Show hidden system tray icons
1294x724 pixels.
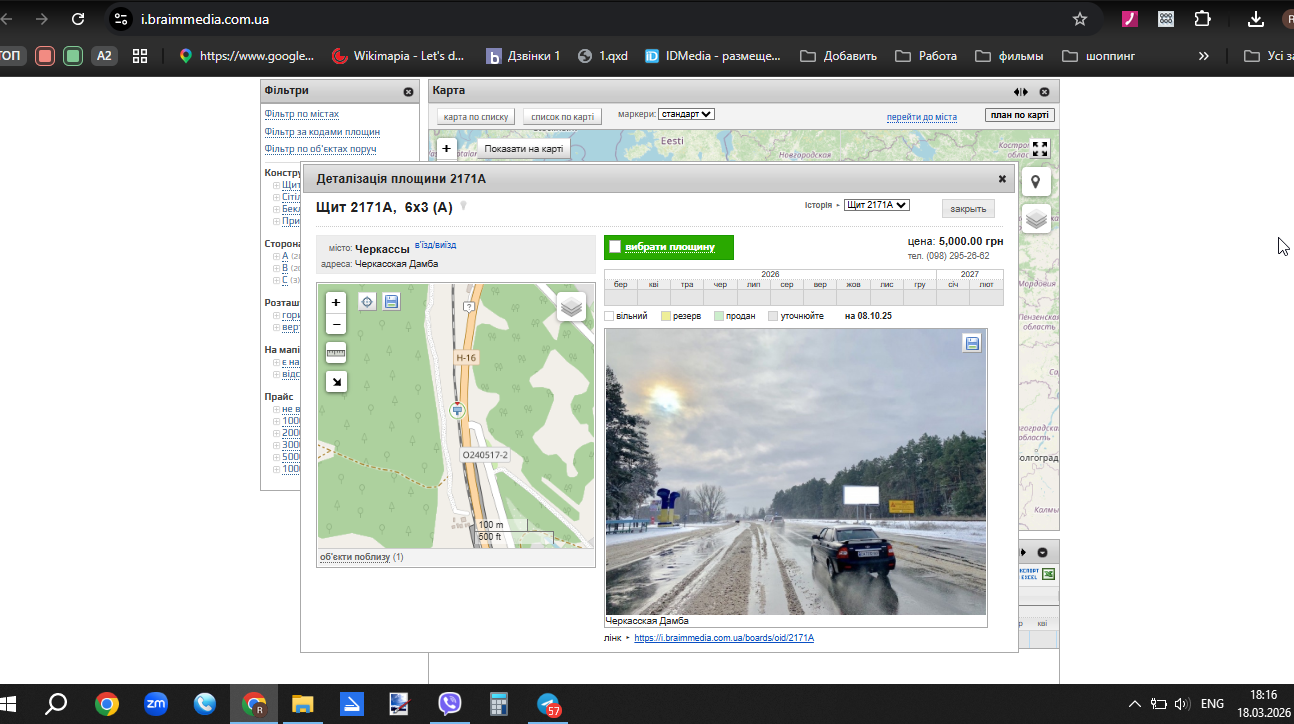pyautogui.click(x=1134, y=704)
